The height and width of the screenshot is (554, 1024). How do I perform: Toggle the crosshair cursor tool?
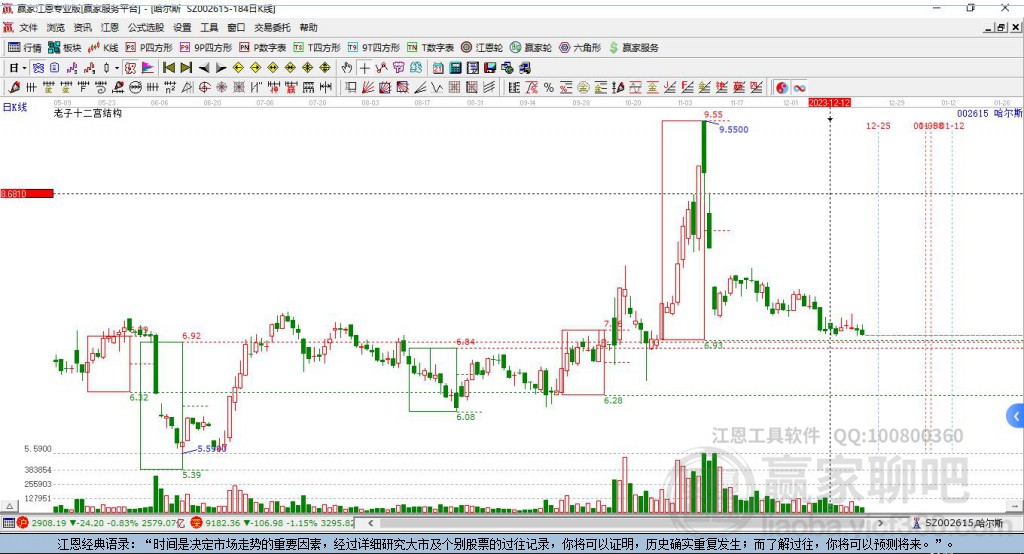pos(364,68)
